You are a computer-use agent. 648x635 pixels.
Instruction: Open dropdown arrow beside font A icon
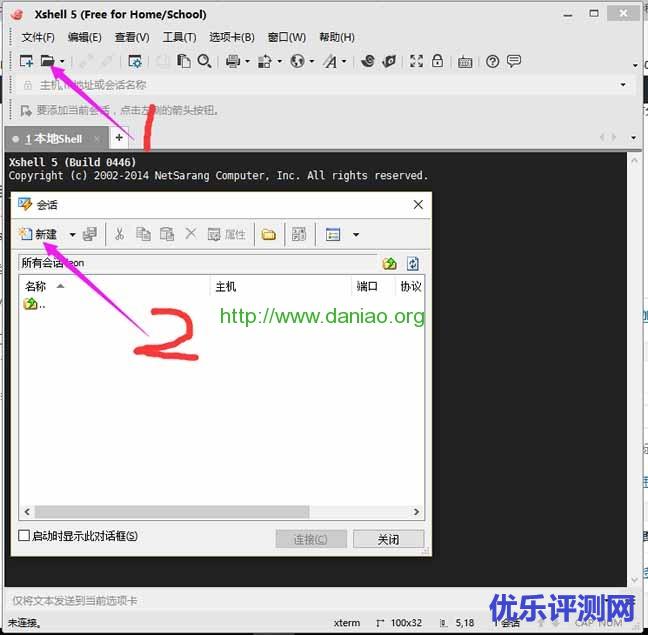coord(344,62)
